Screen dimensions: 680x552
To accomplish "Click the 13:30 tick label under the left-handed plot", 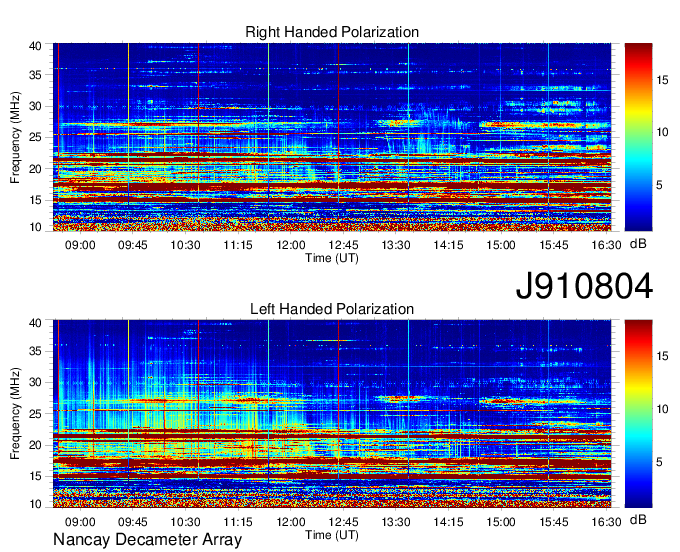I will 396,522.
